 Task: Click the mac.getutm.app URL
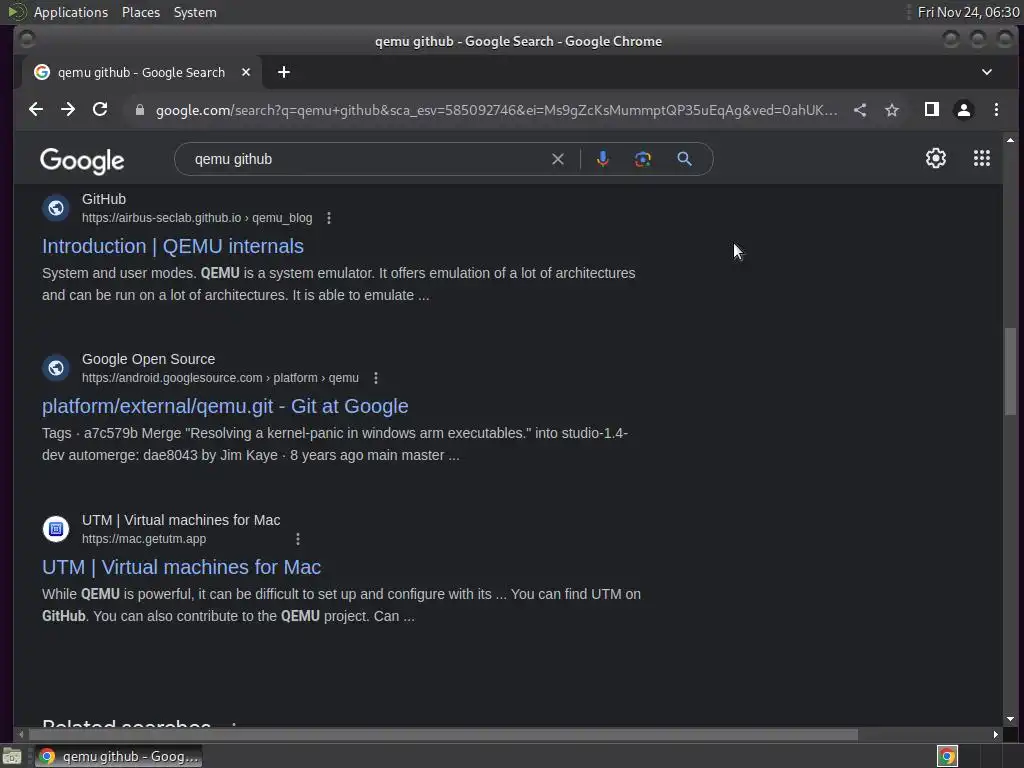(144, 539)
